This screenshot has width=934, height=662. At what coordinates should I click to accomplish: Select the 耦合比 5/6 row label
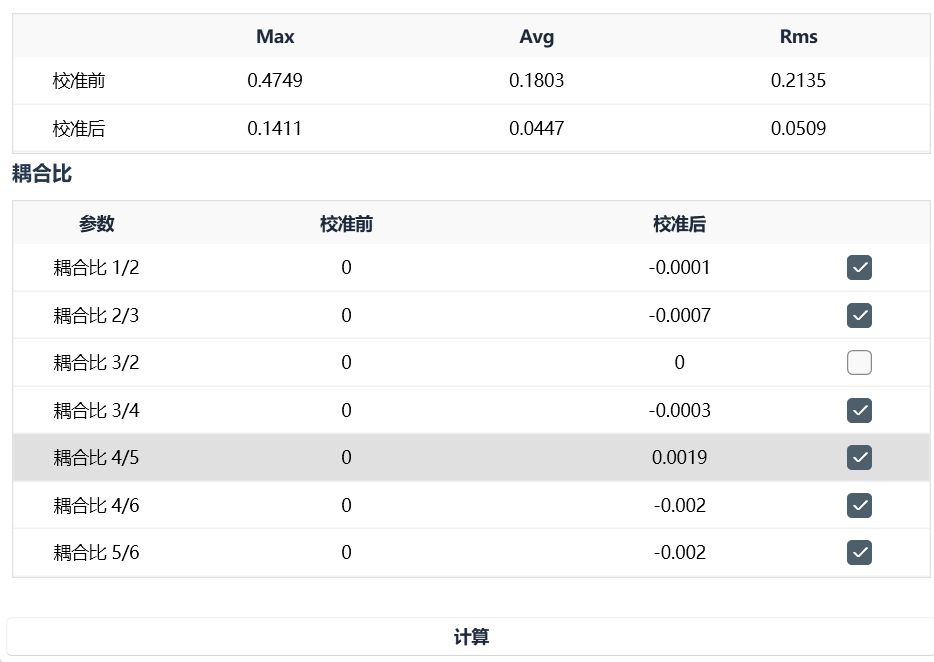tap(96, 552)
